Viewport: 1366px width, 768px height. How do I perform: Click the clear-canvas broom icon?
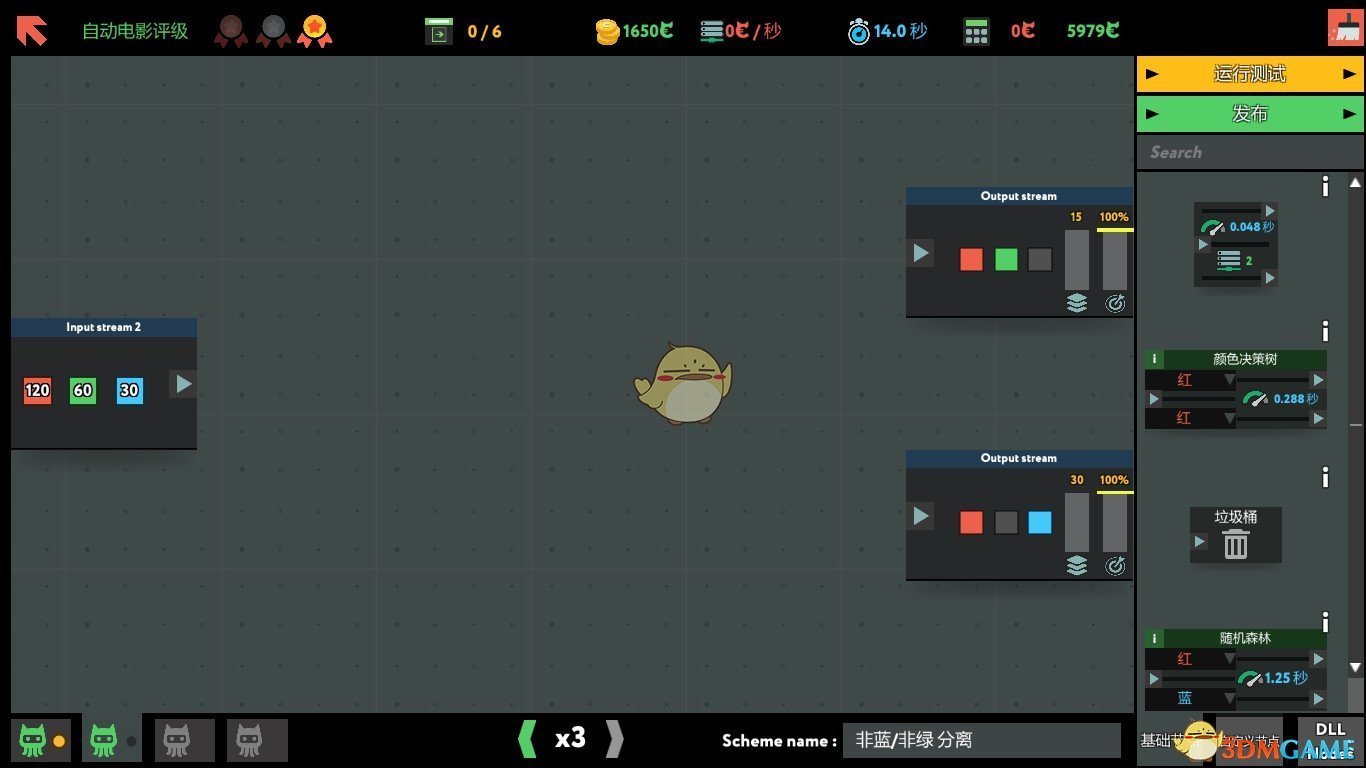[1345, 28]
